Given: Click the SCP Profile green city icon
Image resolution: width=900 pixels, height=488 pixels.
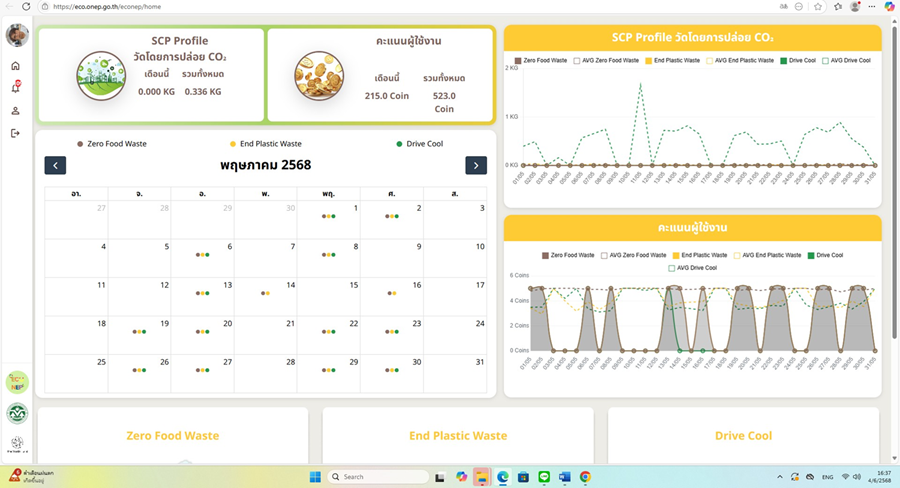Looking at the screenshot, I should coord(101,76).
